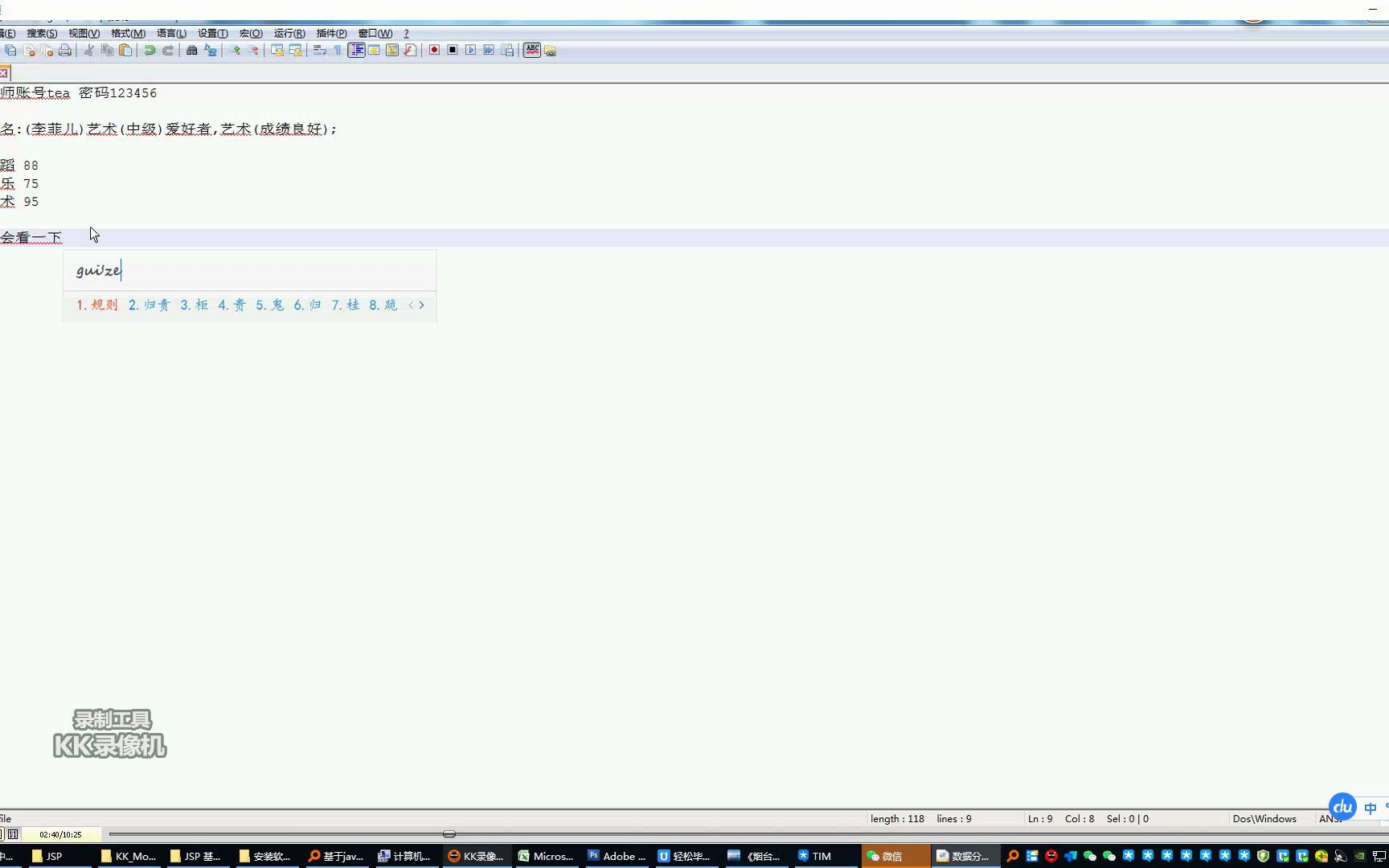Open the ? help menu
1389x868 pixels.
[x=406, y=33]
